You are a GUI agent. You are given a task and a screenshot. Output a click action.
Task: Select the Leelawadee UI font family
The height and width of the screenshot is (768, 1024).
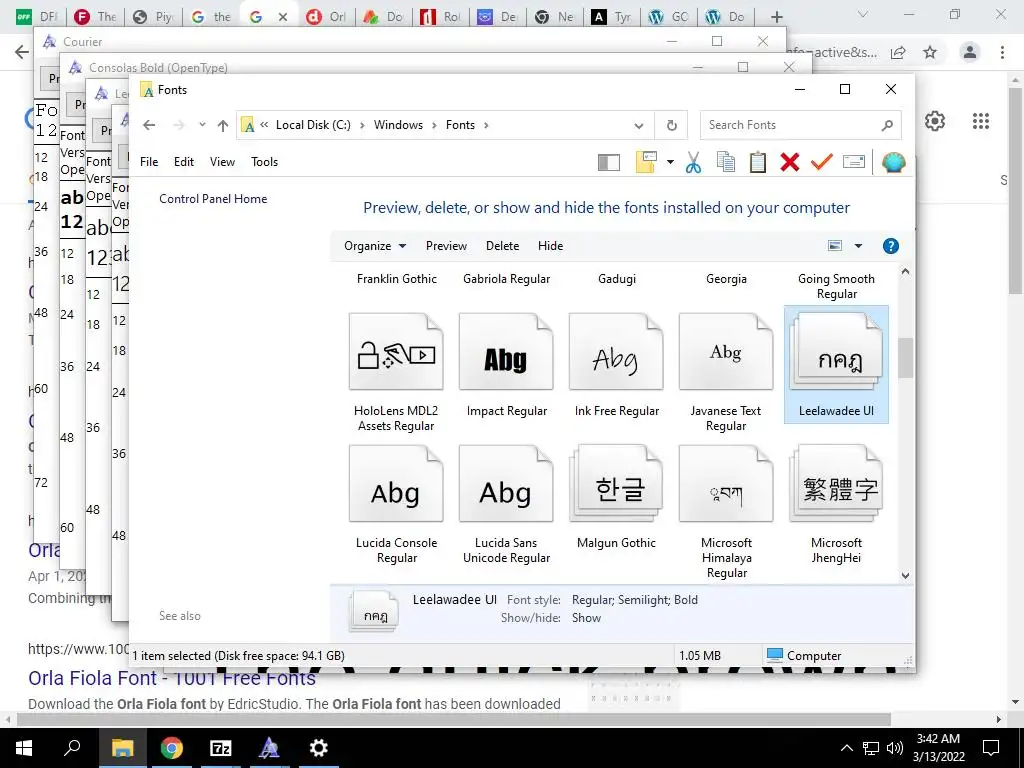click(x=837, y=365)
